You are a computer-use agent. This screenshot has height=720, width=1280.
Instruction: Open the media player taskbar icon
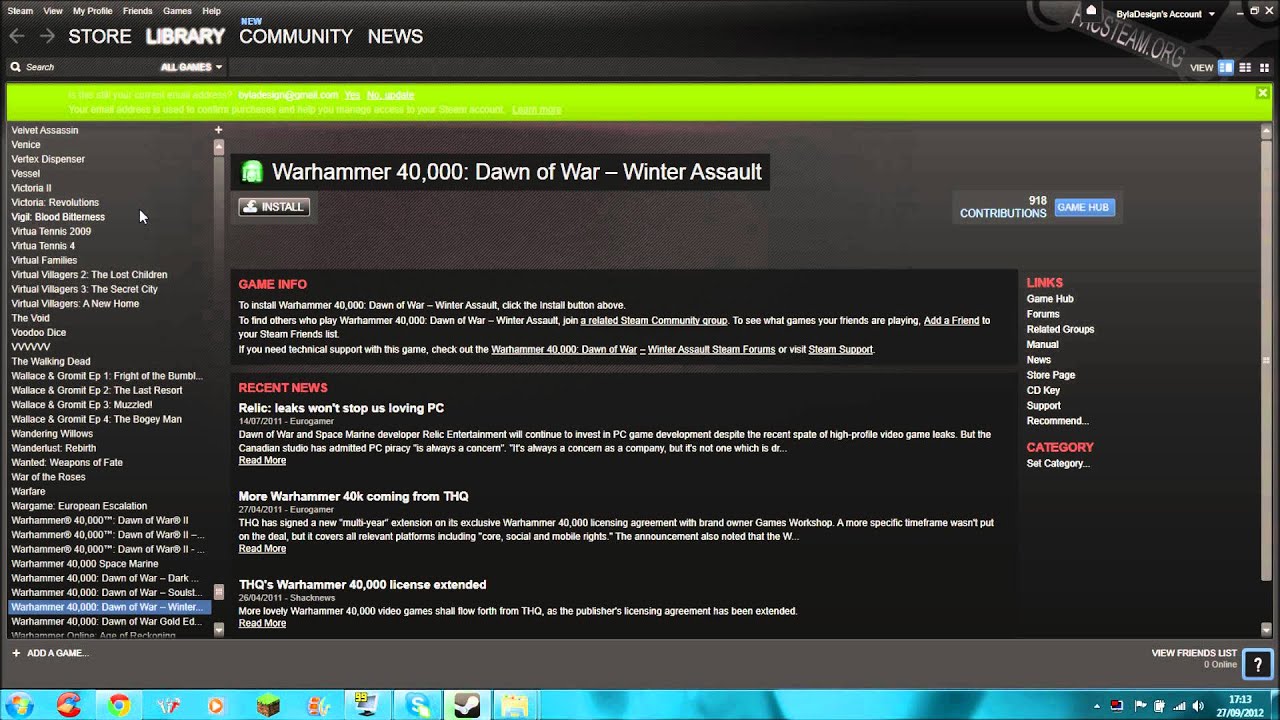216,706
